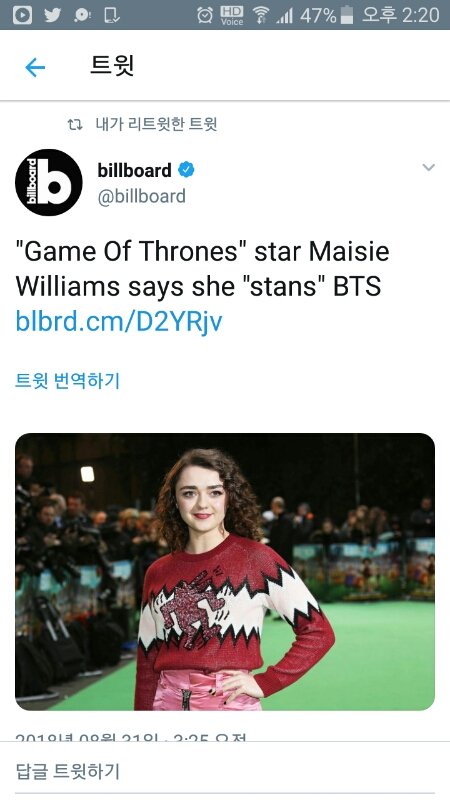Open billboard's profile picture
This screenshot has height=800, width=450.
point(48,182)
